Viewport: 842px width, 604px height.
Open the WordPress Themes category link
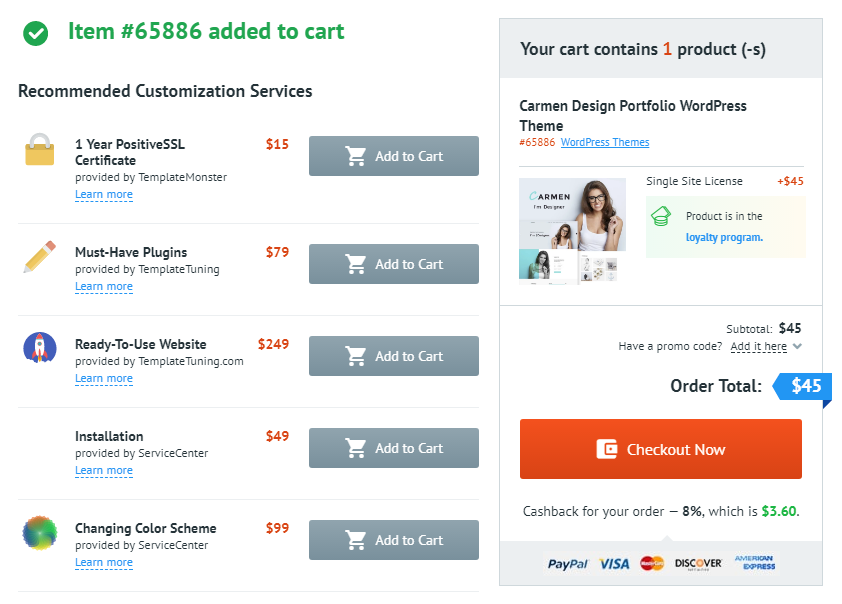[605, 143]
